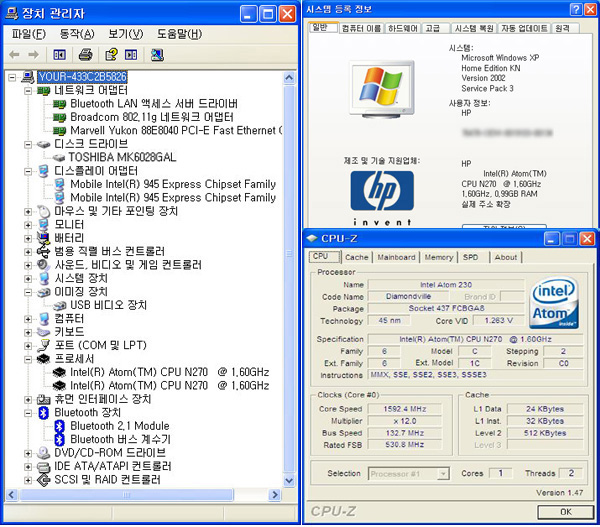Viewport: 600px width, 527px height.
Task: Open the 보기(V) menu
Action: click(126, 34)
